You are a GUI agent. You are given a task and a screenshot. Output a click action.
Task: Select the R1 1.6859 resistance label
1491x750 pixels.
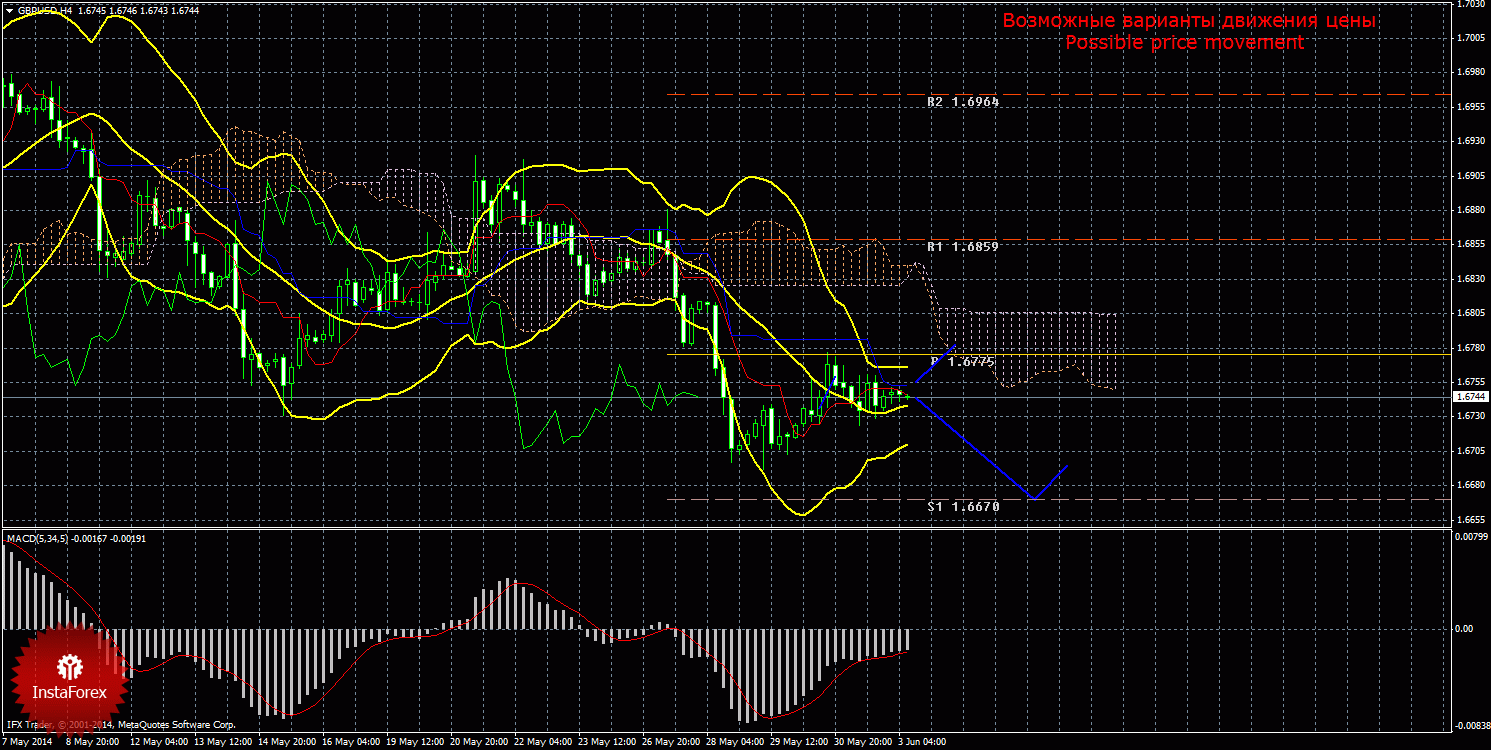(963, 246)
